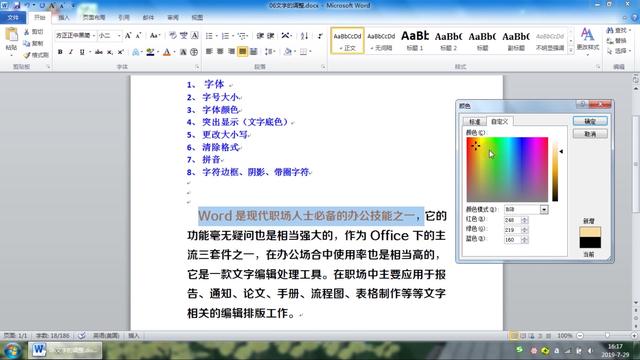Click the Increase Indent icon

271,36
